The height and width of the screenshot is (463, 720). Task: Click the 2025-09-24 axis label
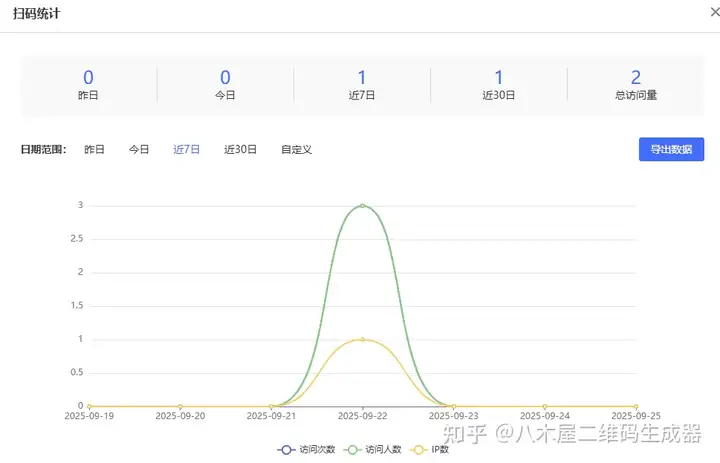click(x=545, y=416)
